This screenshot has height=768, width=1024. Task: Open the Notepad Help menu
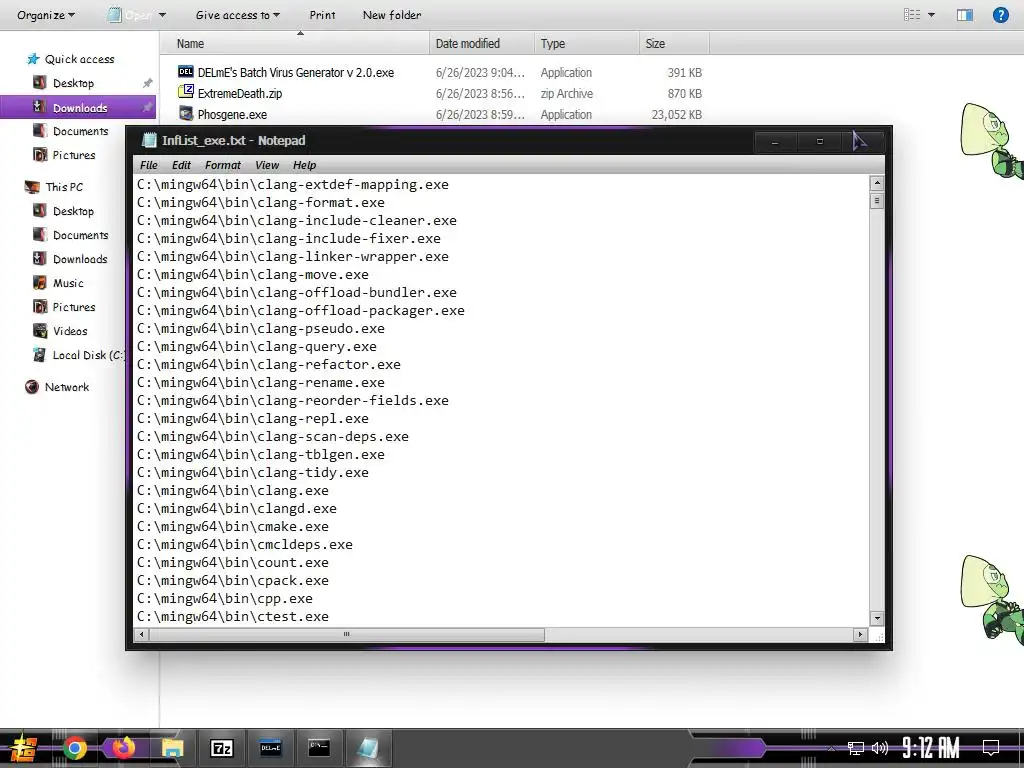point(304,165)
